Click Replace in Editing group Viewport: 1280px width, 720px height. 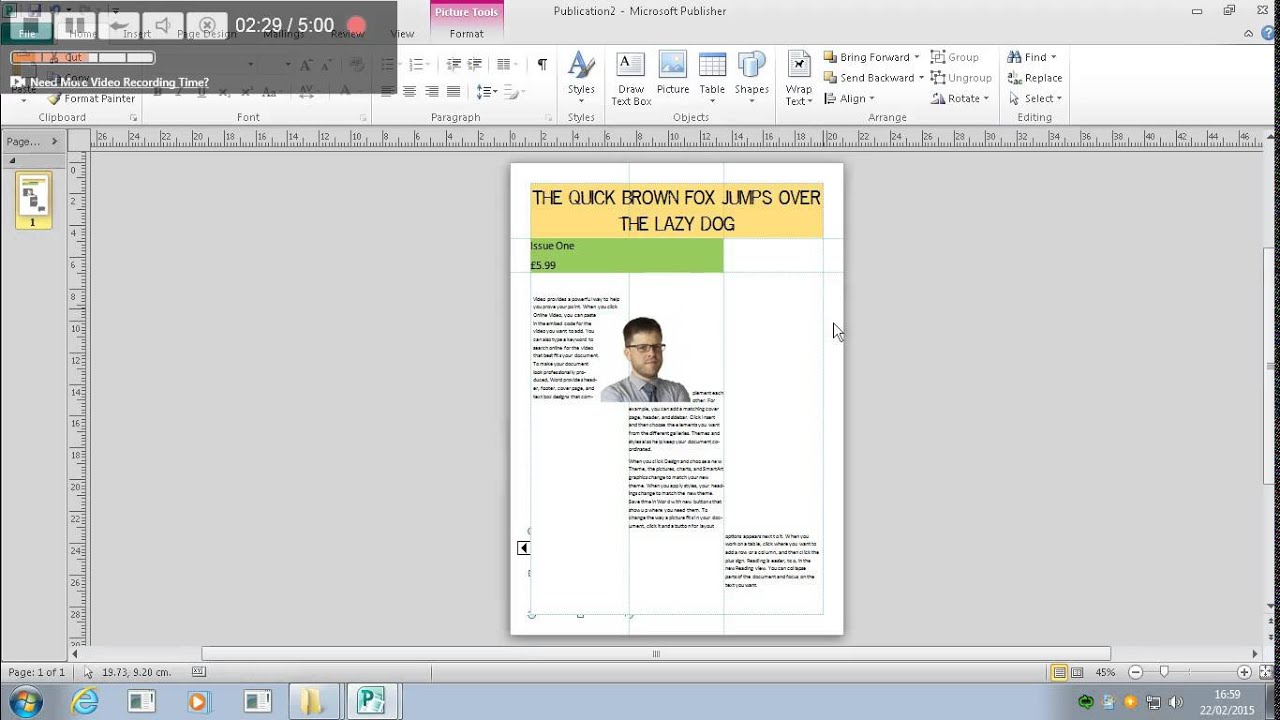(x=1035, y=77)
